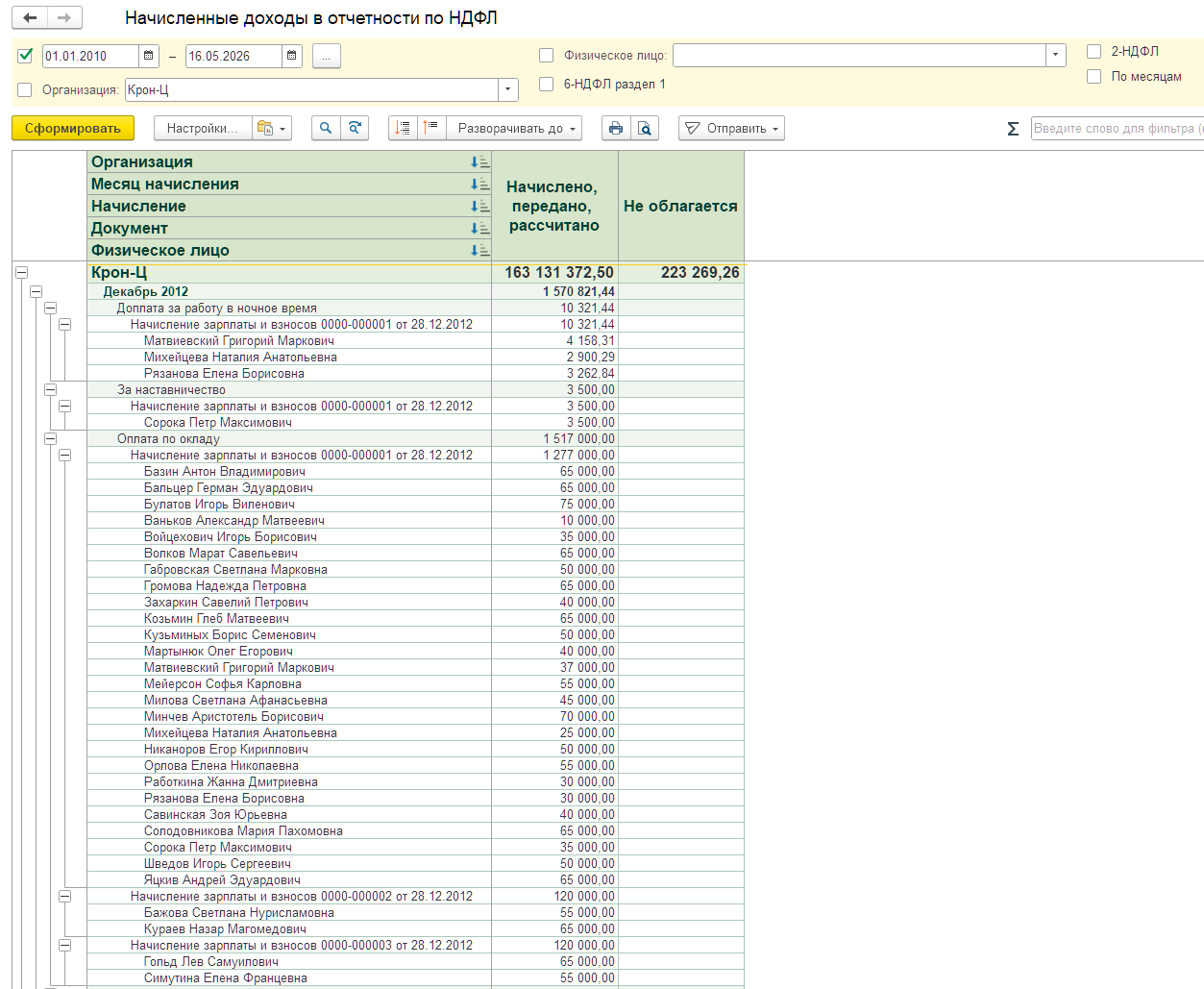Select cell 223 269,26
Viewport: 1204px width, 989px height.
(681, 273)
